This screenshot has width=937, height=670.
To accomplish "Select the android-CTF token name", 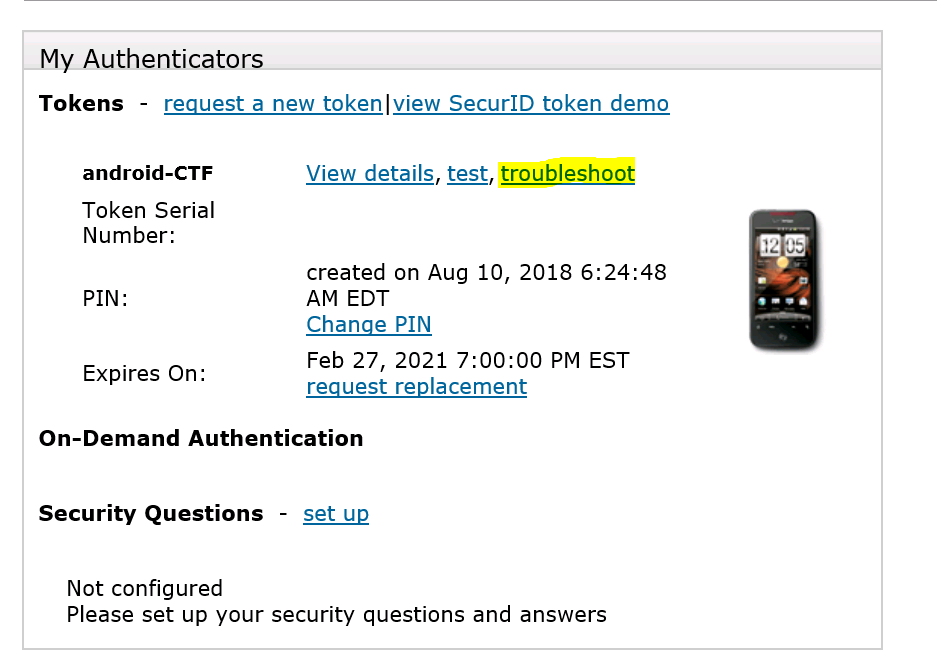I will 148,174.
